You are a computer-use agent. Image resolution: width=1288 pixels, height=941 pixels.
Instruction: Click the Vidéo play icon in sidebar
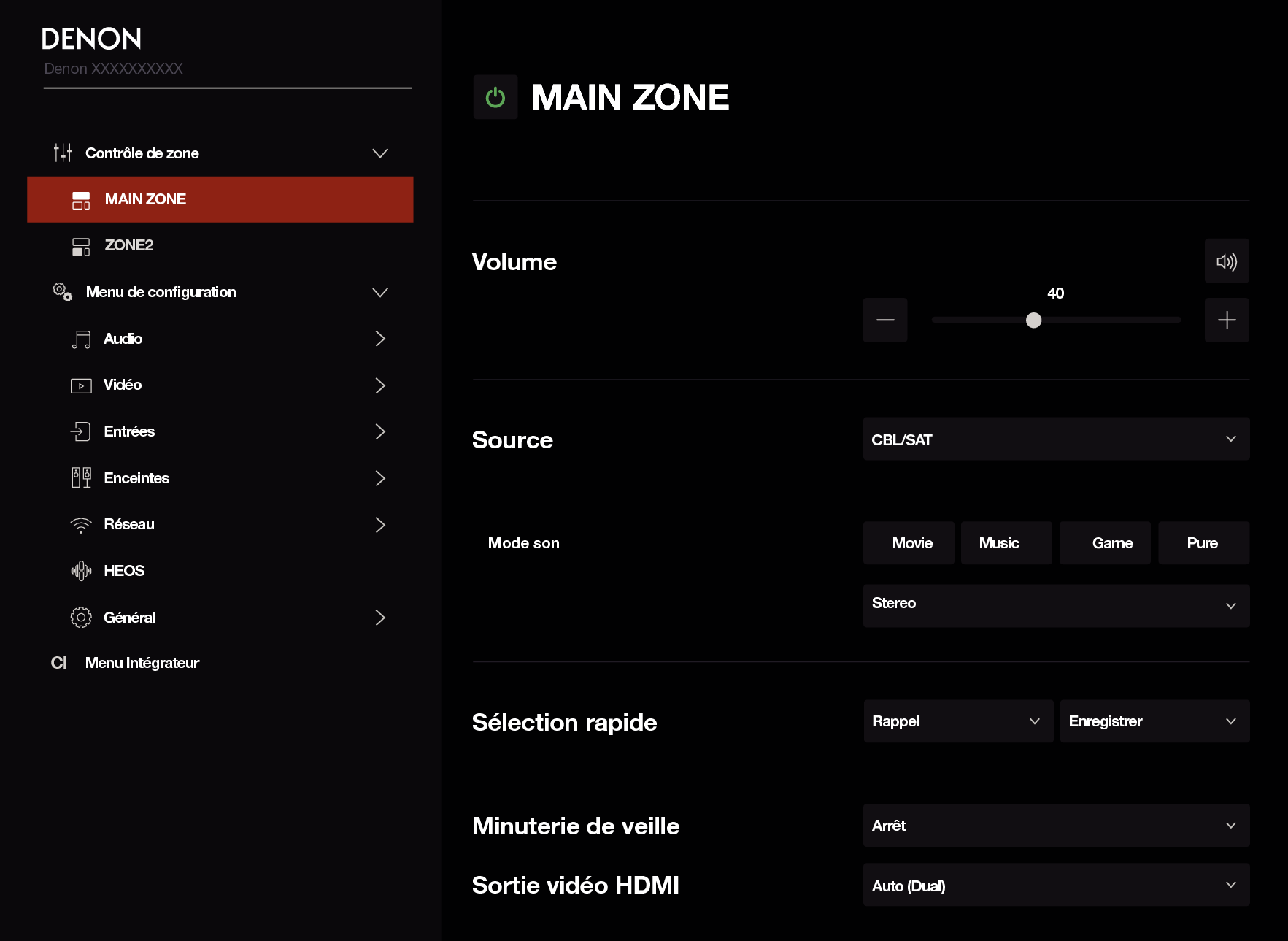point(81,385)
